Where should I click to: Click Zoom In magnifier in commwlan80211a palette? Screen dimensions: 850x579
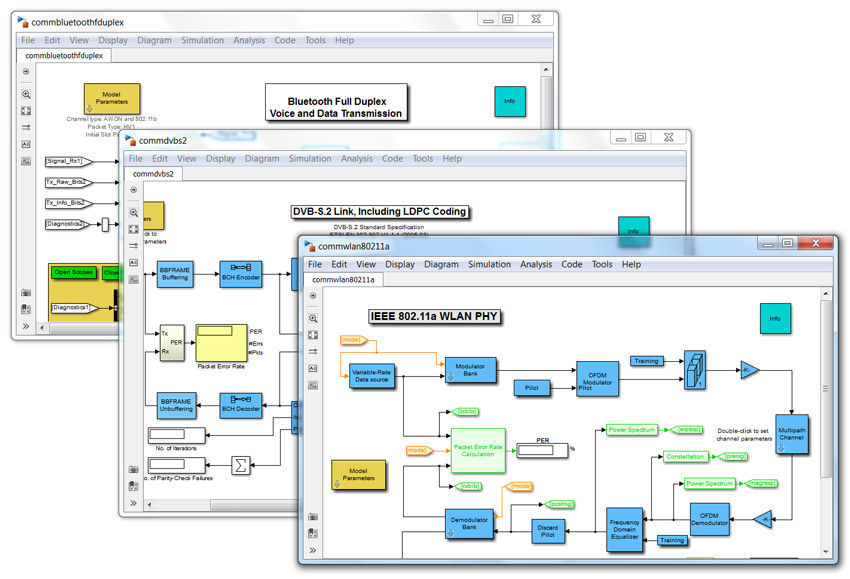(313, 318)
